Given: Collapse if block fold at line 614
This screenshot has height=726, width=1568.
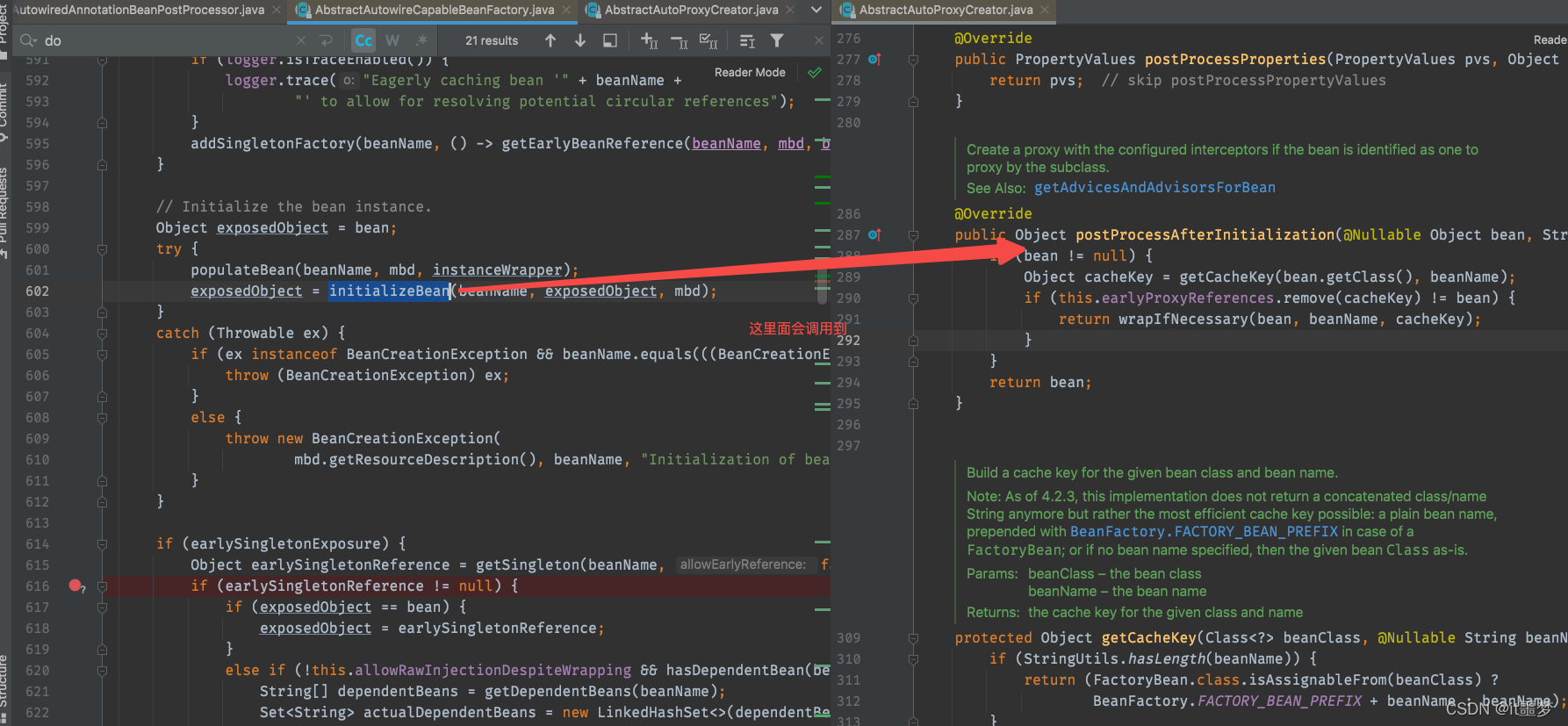Looking at the screenshot, I should (102, 543).
